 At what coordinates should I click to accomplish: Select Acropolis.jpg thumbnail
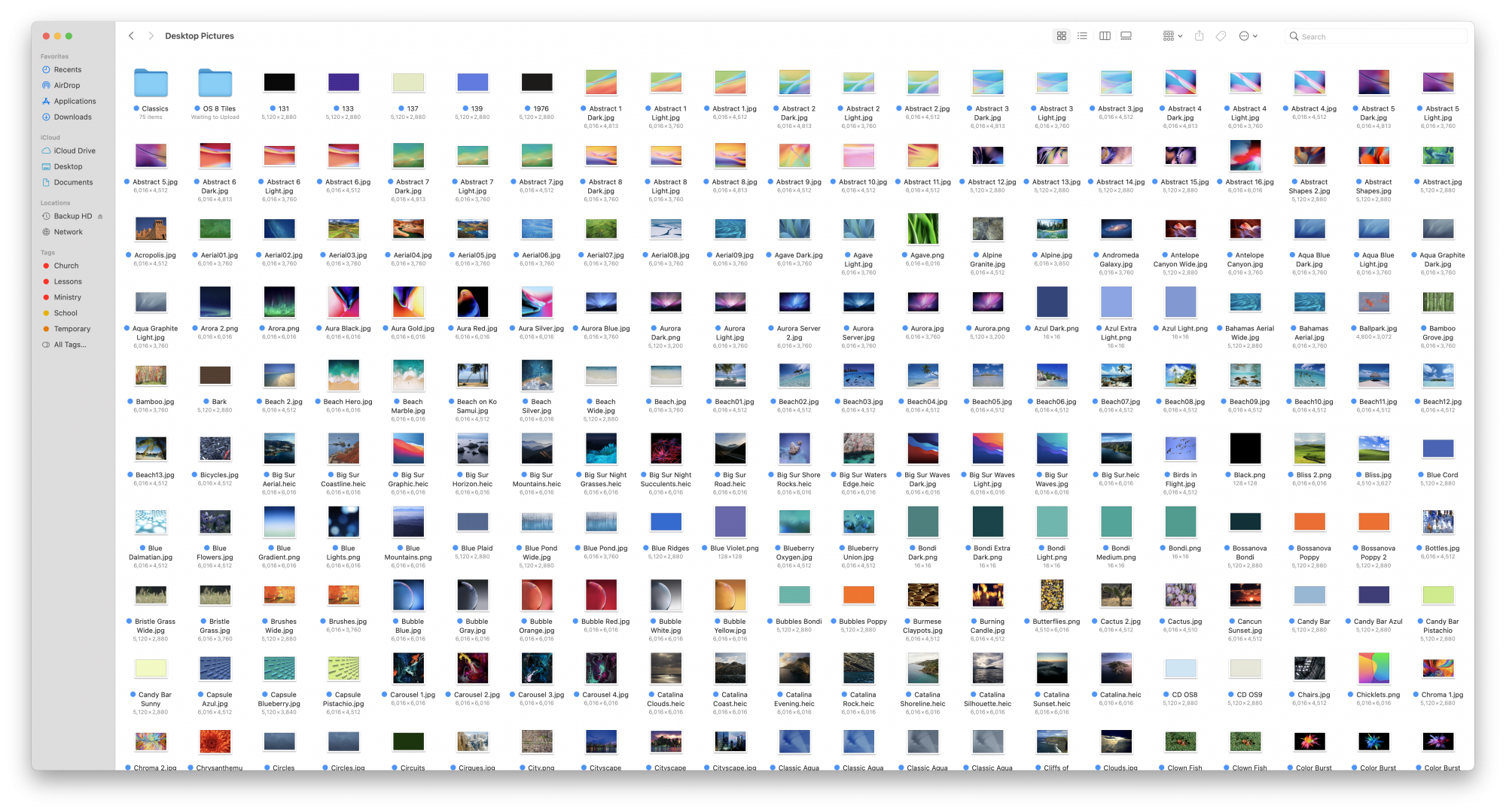click(x=151, y=229)
